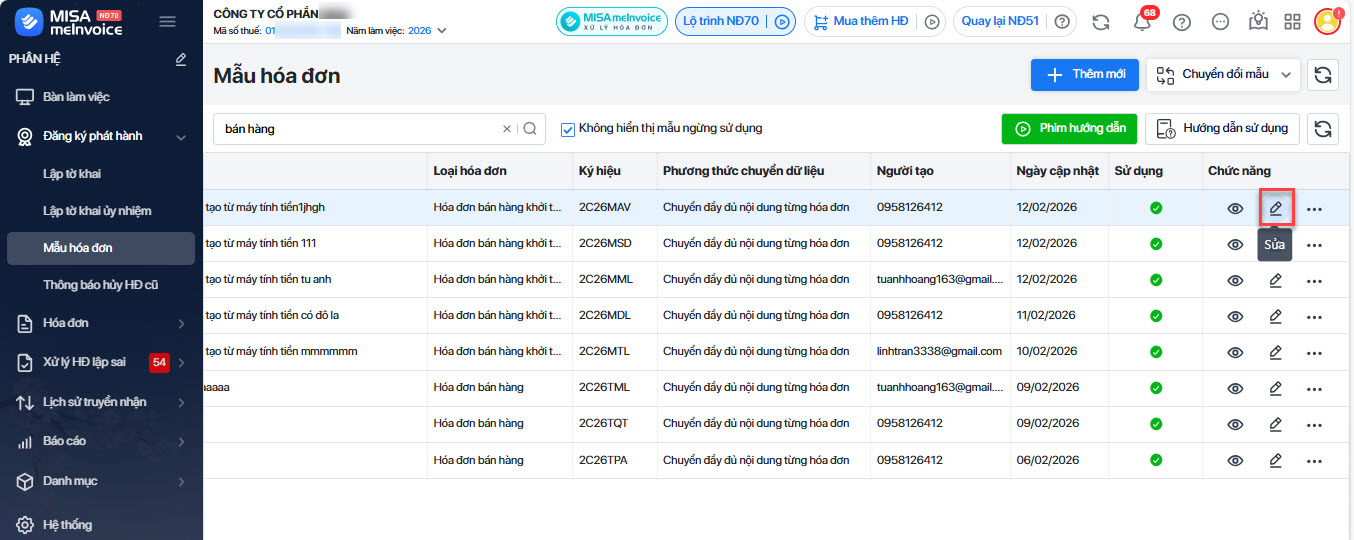Preview template 2C26TPA using eye icon
This screenshot has height=540, width=1354.
point(1235,461)
